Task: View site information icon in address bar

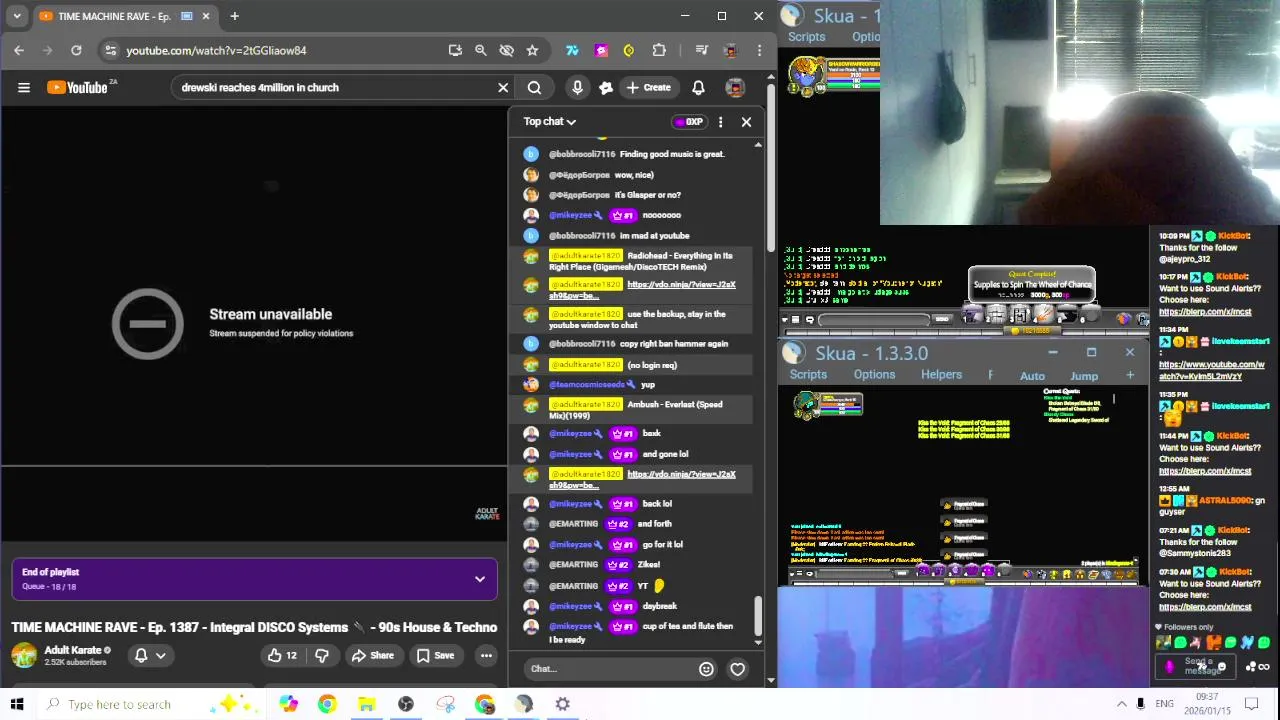Action: click(110, 50)
